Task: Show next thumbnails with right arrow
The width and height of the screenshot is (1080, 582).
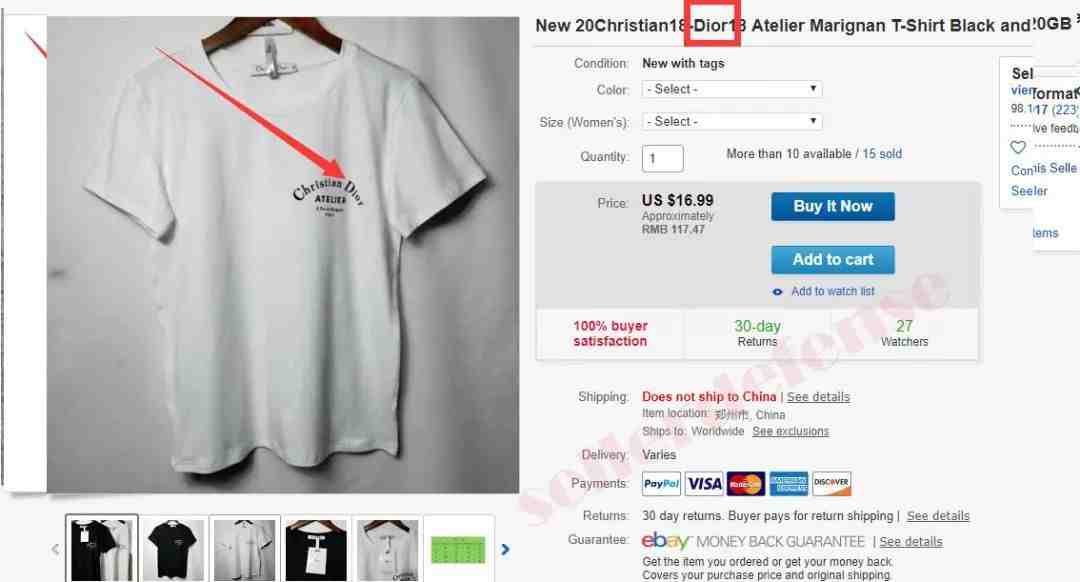Action: point(506,549)
